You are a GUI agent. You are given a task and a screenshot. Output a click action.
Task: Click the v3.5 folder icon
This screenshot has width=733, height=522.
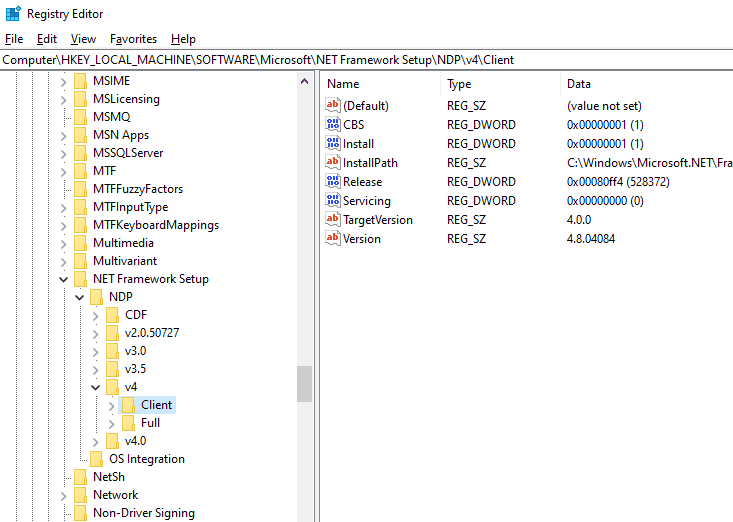point(113,369)
